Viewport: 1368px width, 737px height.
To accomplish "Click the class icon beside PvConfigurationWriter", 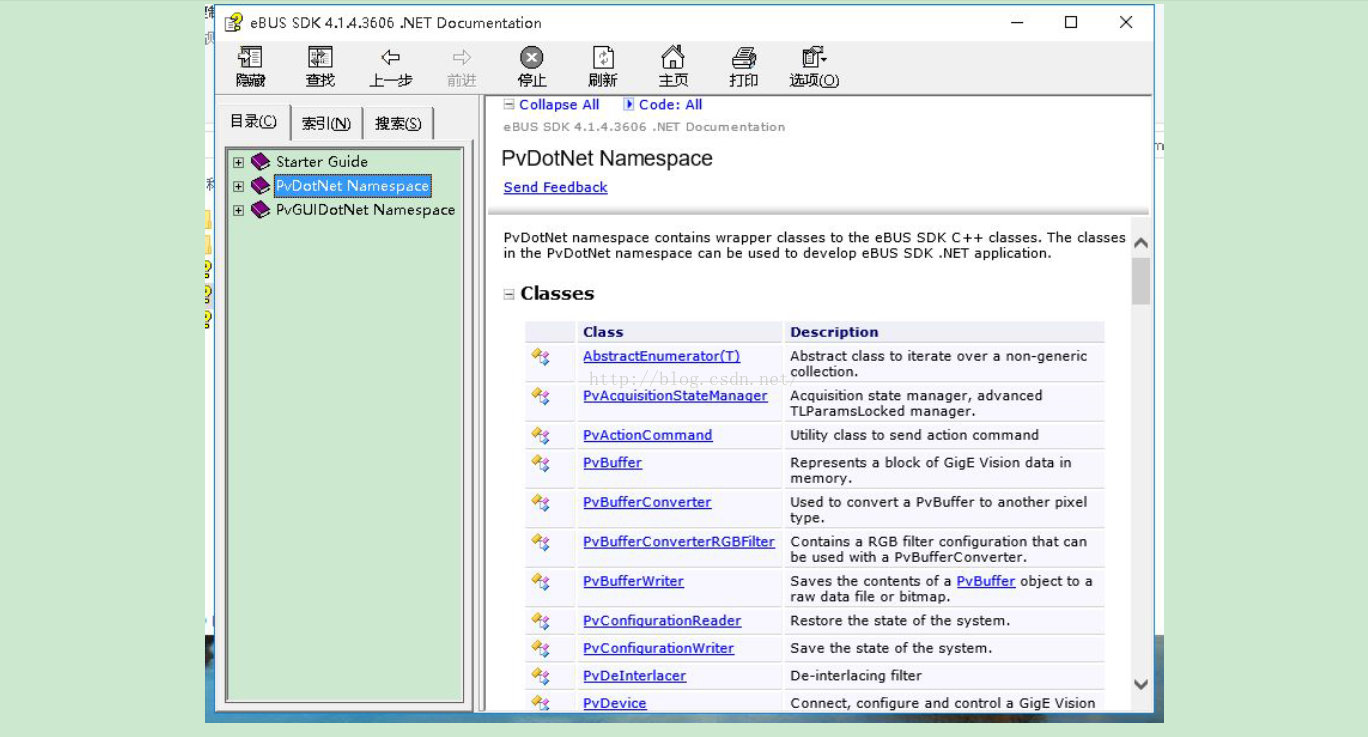I will coord(541,648).
